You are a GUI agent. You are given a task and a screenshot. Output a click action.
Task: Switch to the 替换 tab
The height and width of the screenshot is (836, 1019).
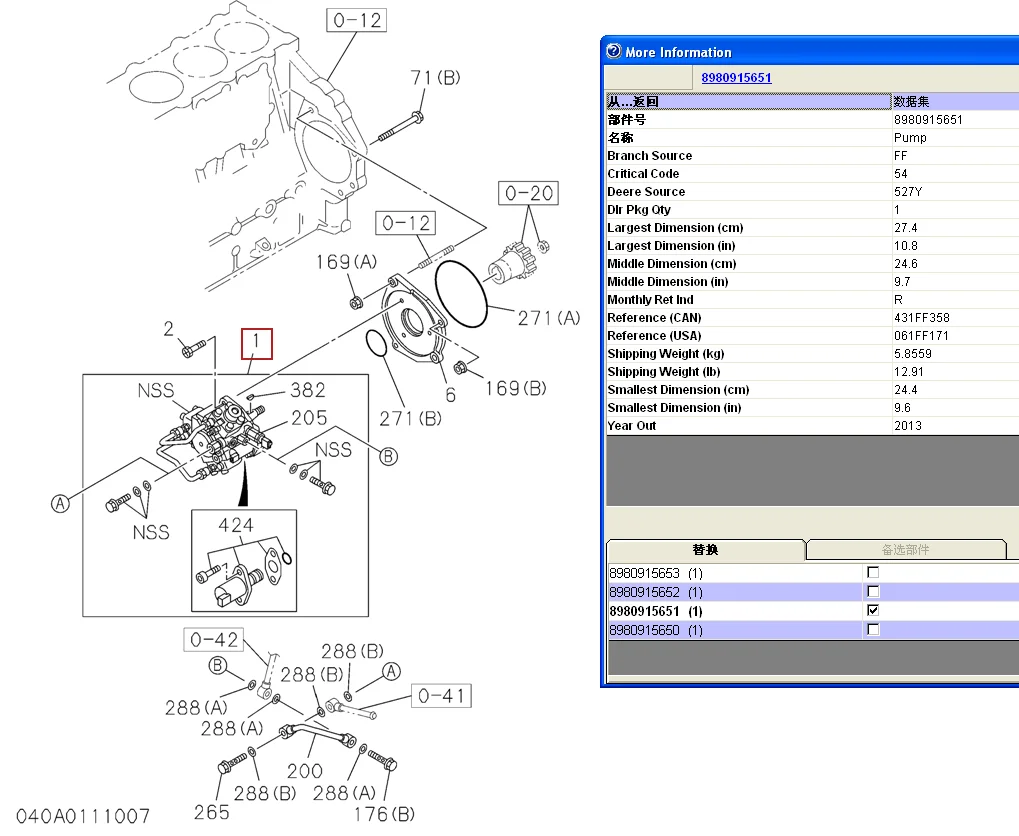[x=705, y=550]
